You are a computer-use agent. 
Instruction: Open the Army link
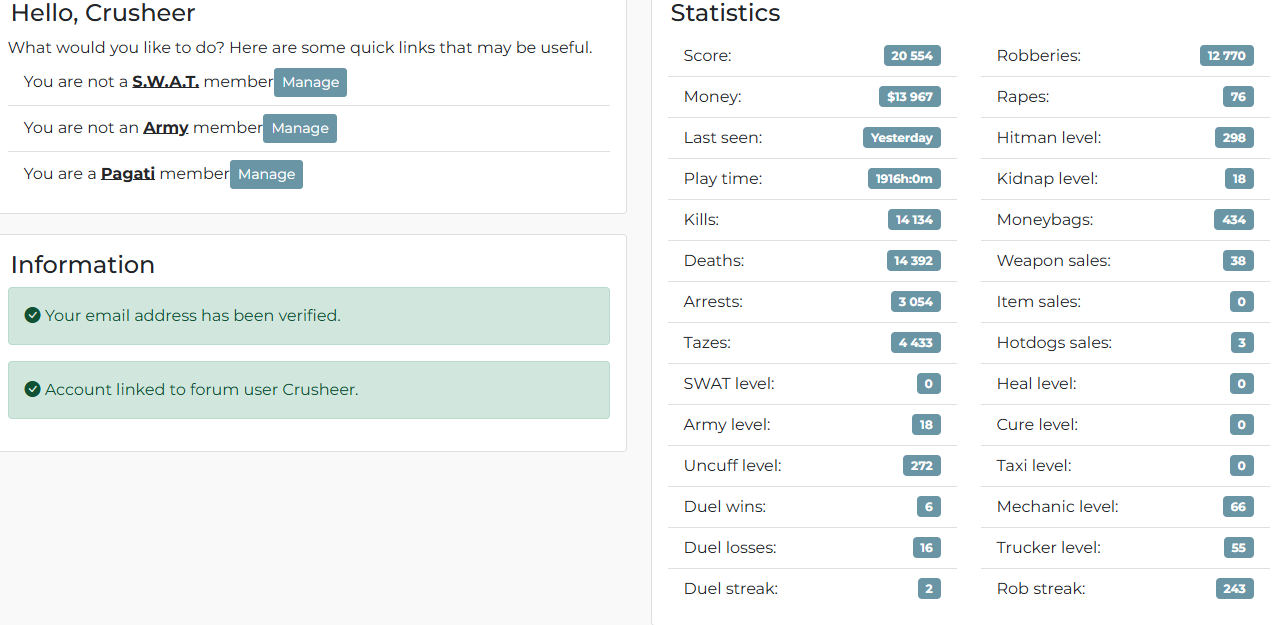[166, 128]
